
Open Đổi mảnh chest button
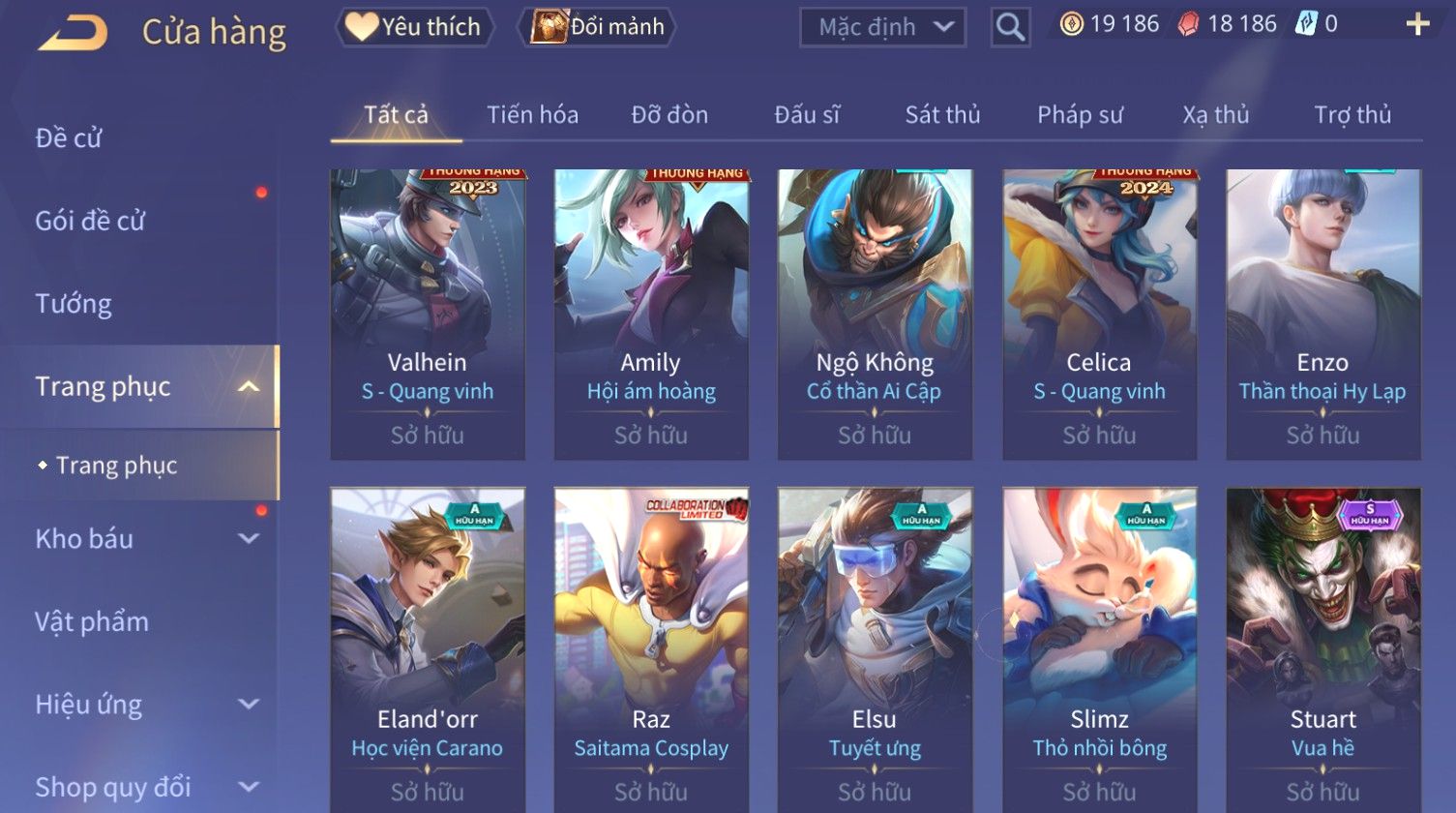[x=598, y=26]
